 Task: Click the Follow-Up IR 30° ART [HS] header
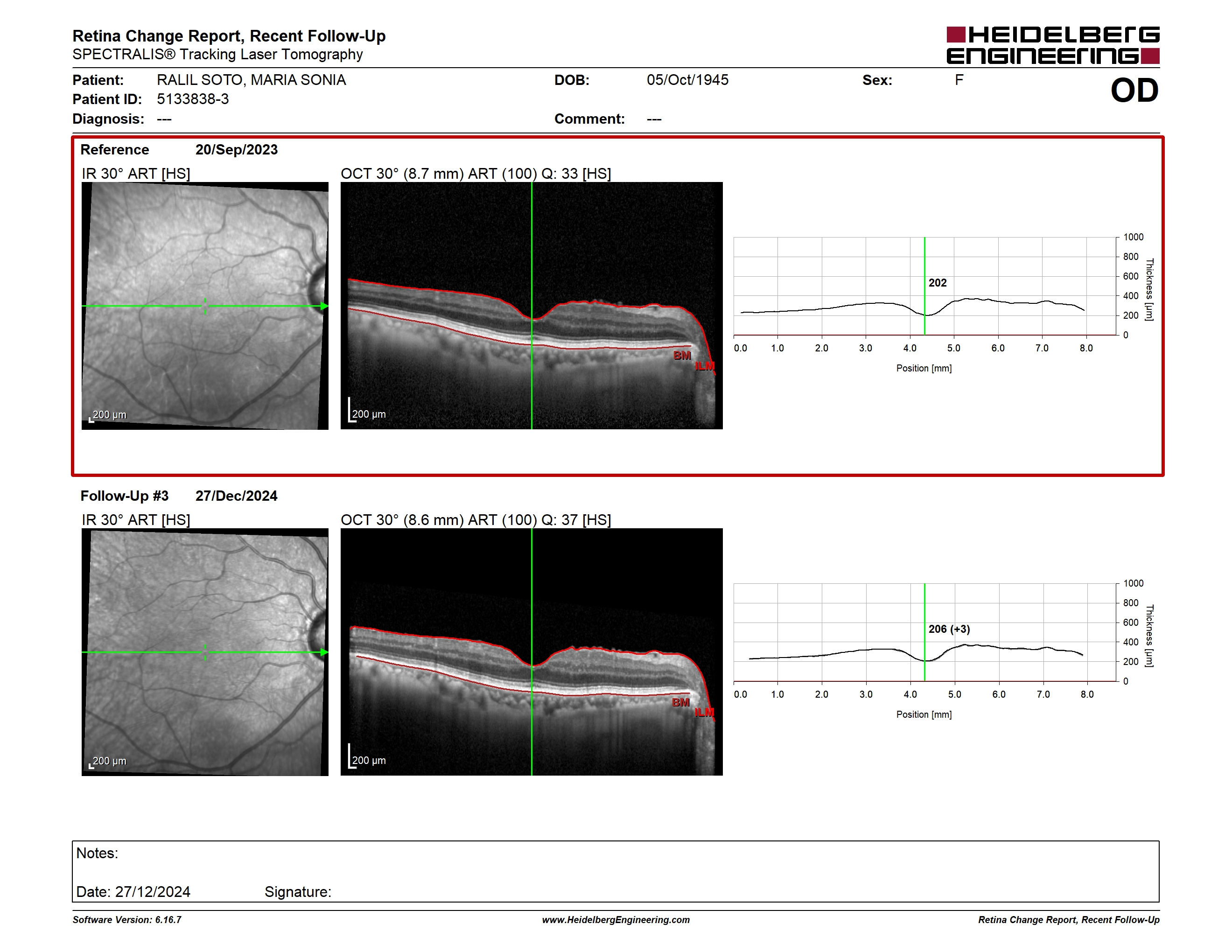click(x=136, y=520)
